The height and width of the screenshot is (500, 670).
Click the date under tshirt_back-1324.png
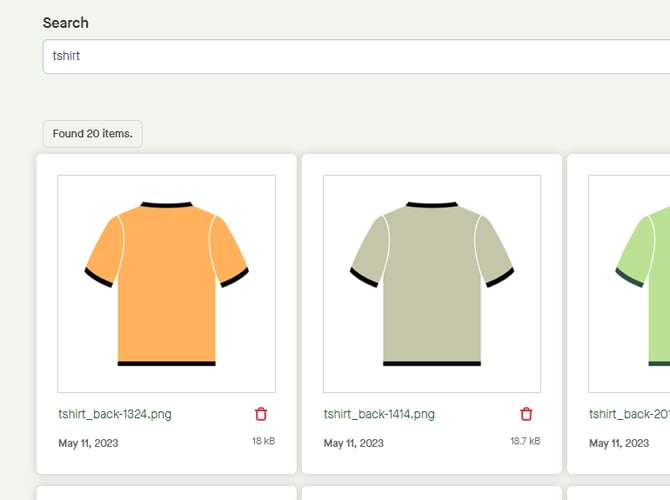pyautogui.click(x=88, y=443)
